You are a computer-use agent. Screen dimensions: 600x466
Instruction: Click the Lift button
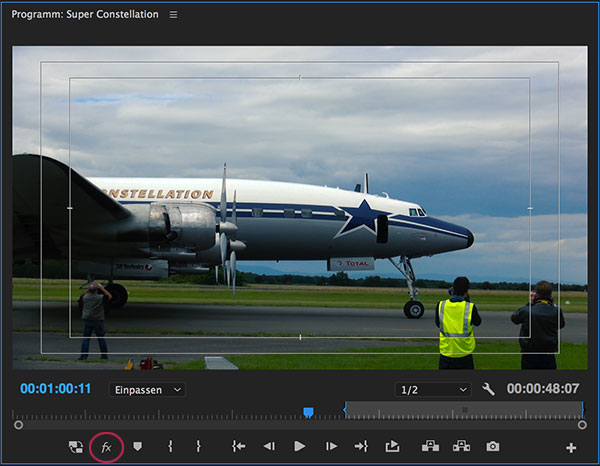[x=430, y=446]
